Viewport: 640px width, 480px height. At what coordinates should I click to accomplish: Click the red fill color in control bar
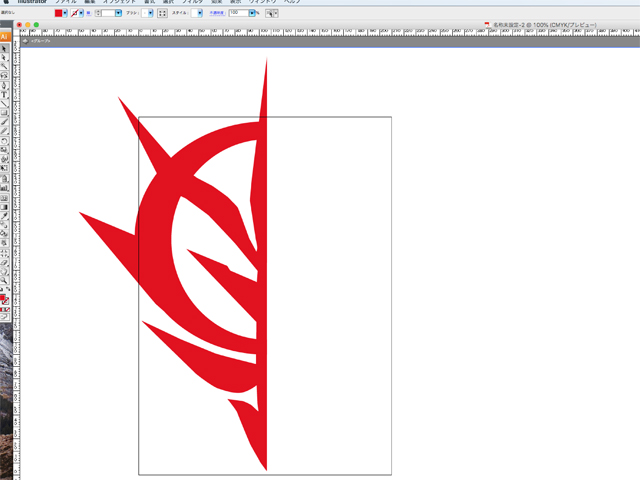tap(58, 13)
